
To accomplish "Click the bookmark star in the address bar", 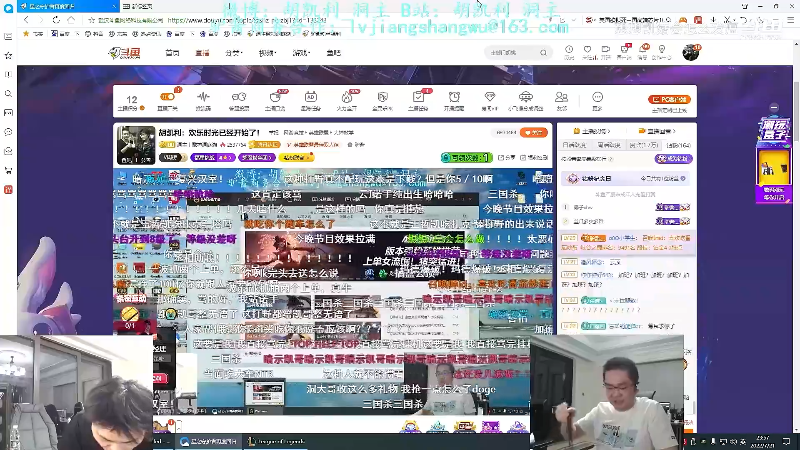I will pos(91,20).
